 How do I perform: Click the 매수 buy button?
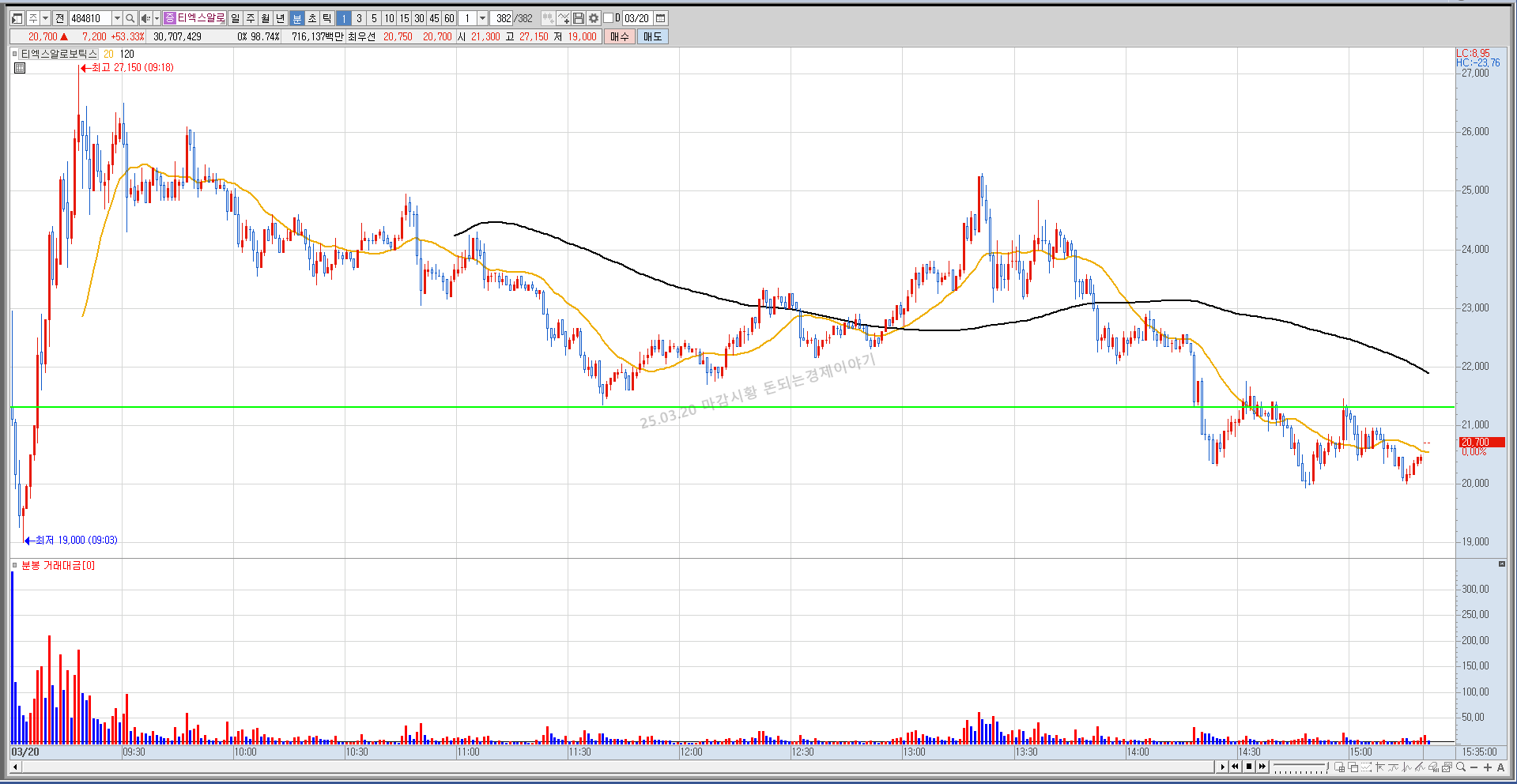[619, 36]
